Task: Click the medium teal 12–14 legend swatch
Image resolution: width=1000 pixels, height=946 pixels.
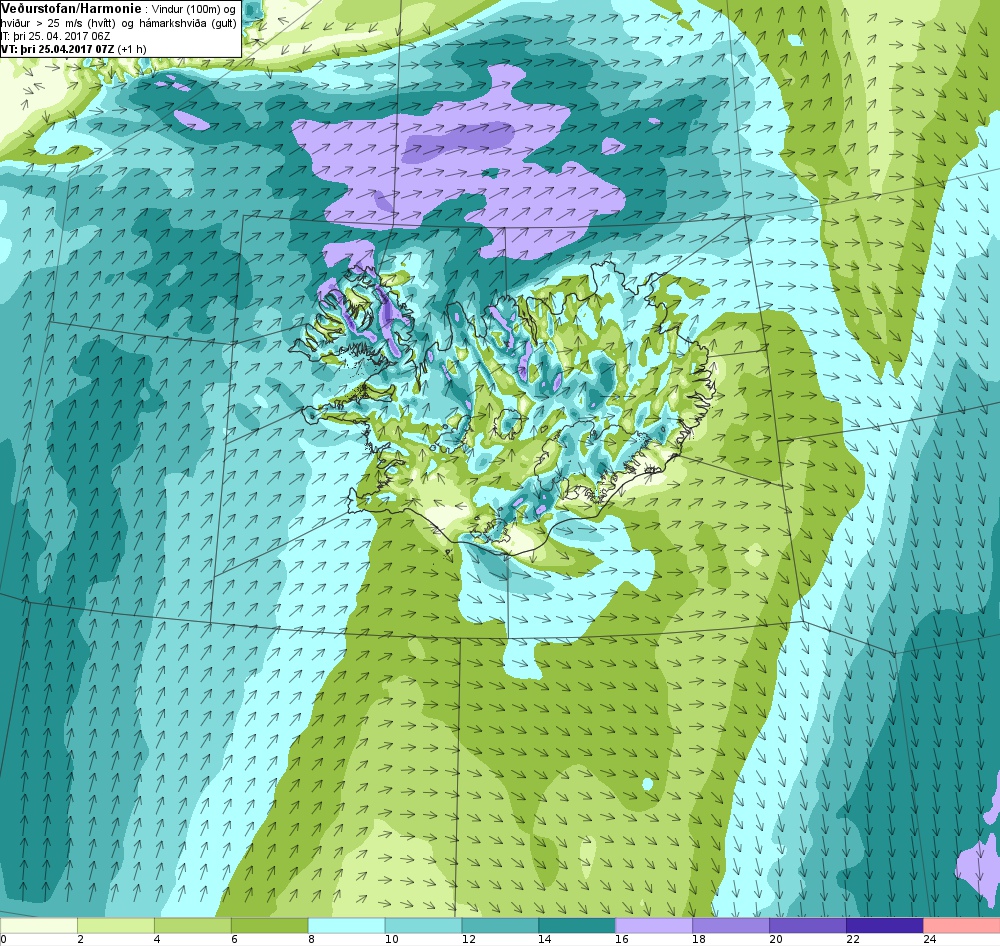Action: click(x=500, y=925)
